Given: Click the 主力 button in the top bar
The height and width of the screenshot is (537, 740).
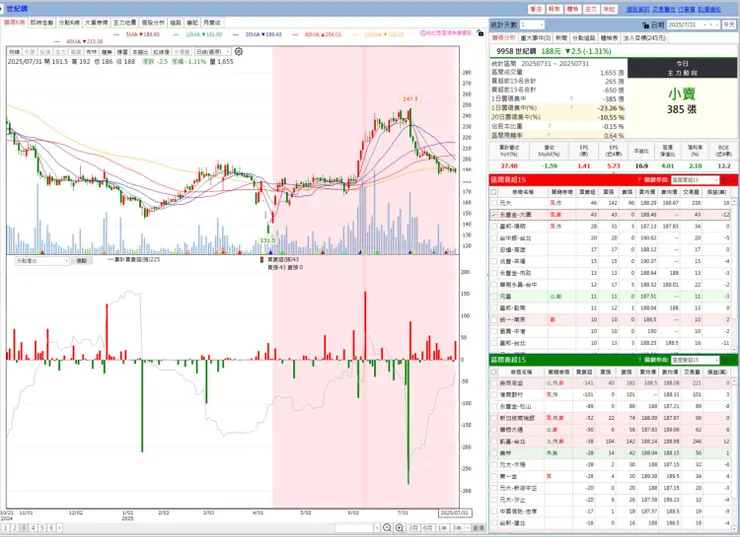Looking at the screenshot, I should tap(591, 9).
